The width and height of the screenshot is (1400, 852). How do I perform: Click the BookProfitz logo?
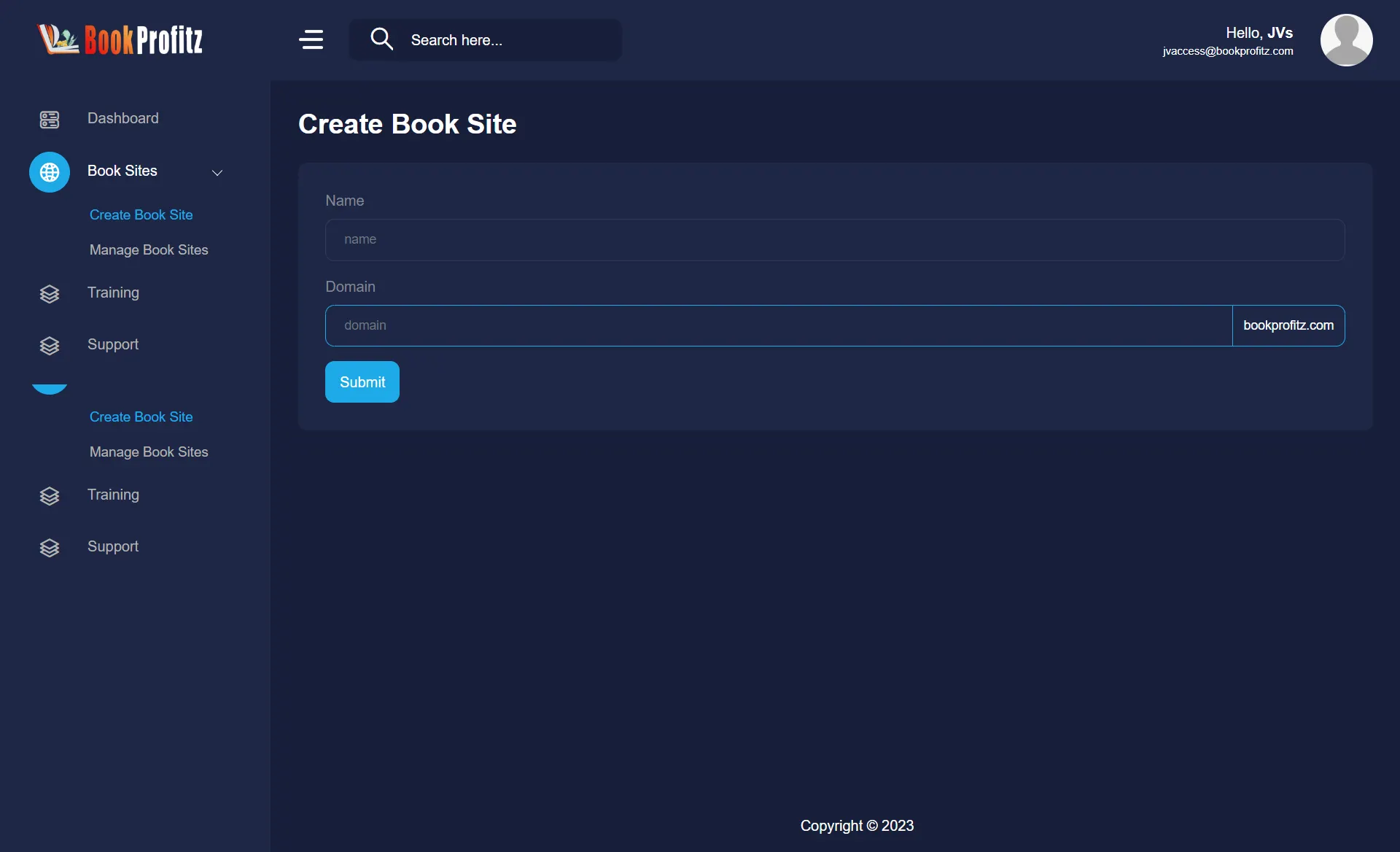pyautogui.click(x=120, y=39)
